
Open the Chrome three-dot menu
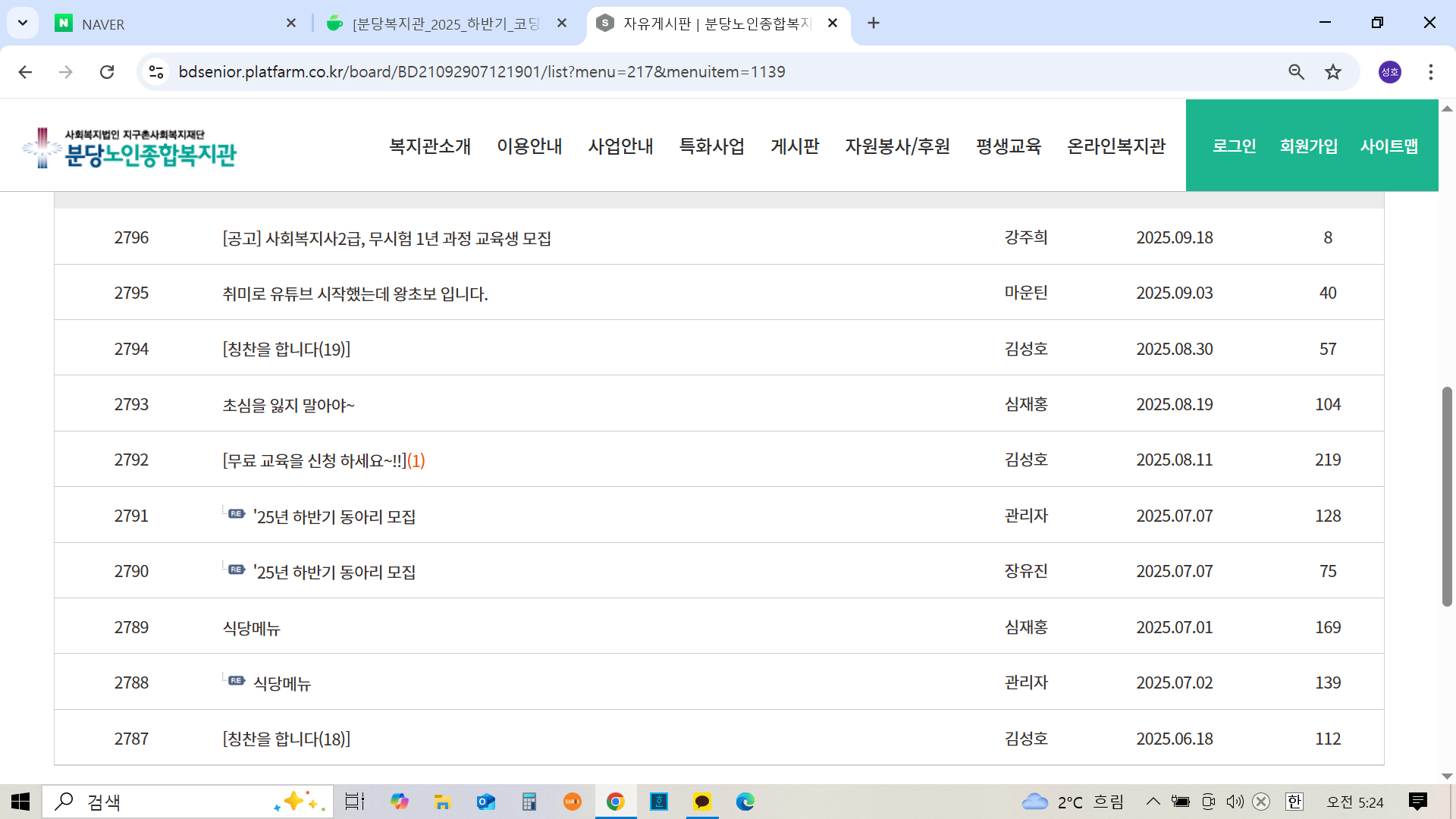1430,72
